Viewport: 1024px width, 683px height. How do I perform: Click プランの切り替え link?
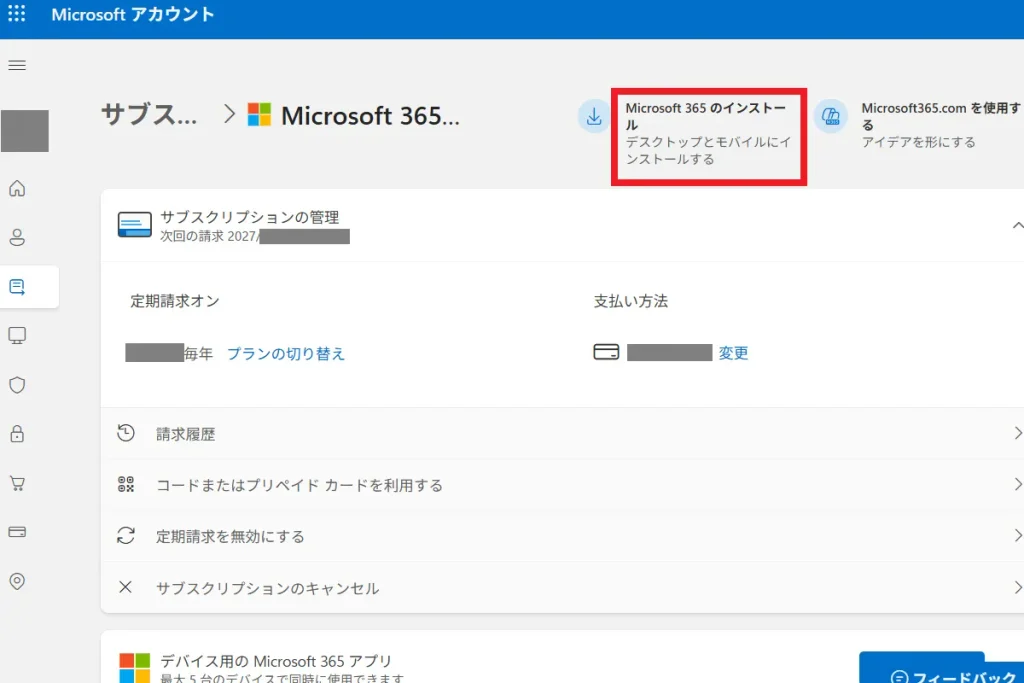285,353
